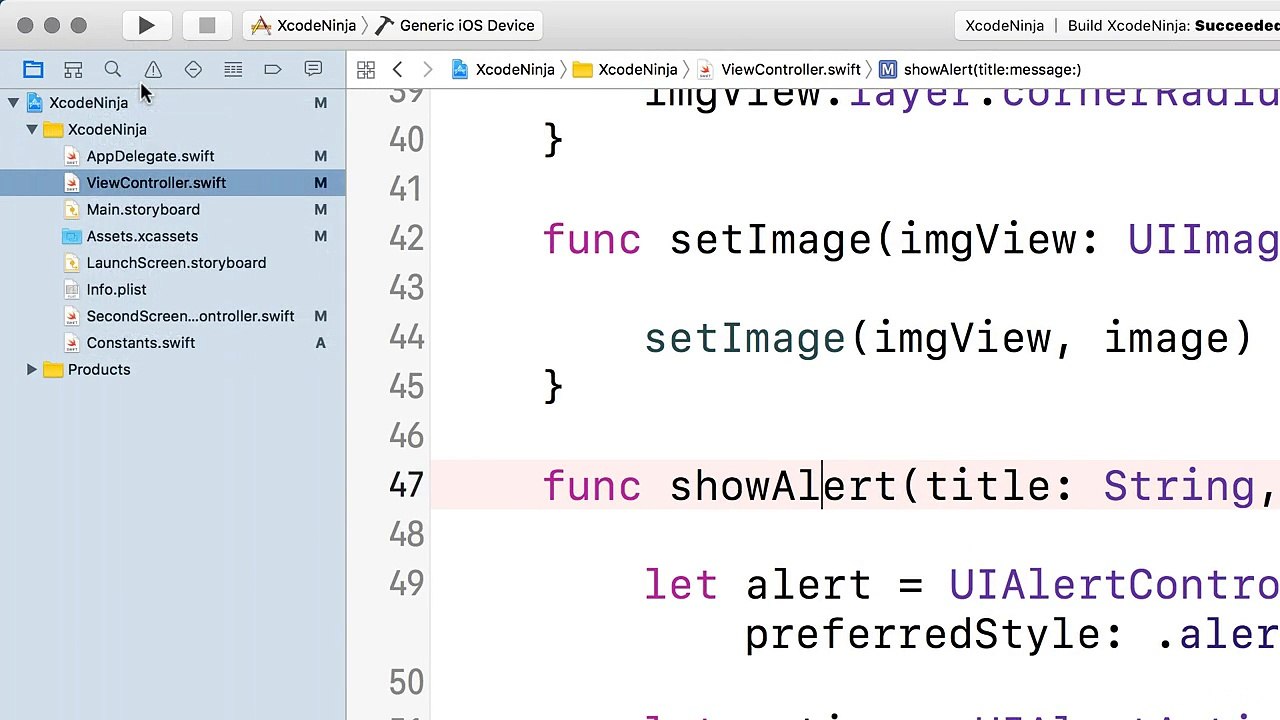Open Constants.swift file

pos(173,342)
